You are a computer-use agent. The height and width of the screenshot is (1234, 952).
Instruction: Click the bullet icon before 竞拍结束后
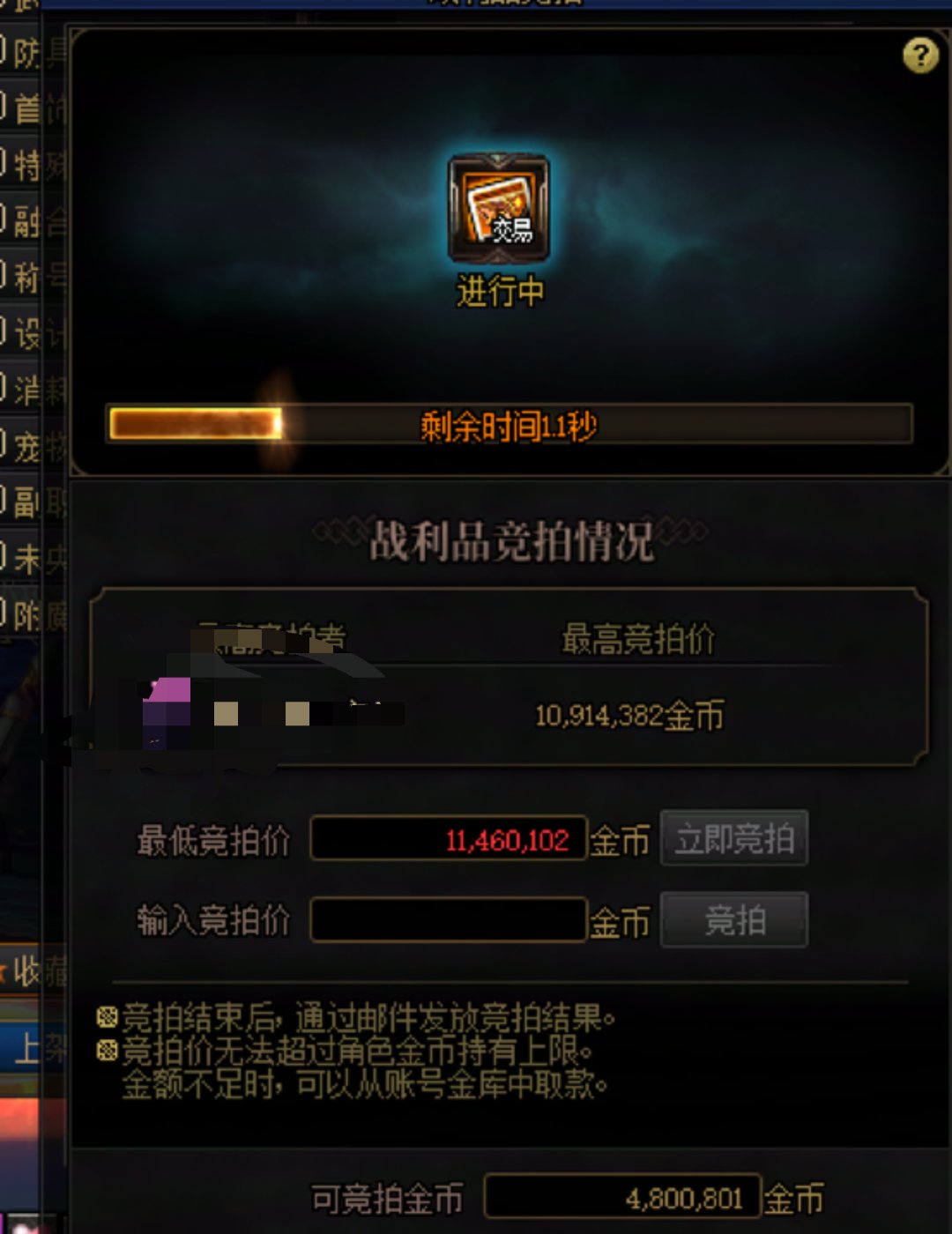[x=107, y=1018]
